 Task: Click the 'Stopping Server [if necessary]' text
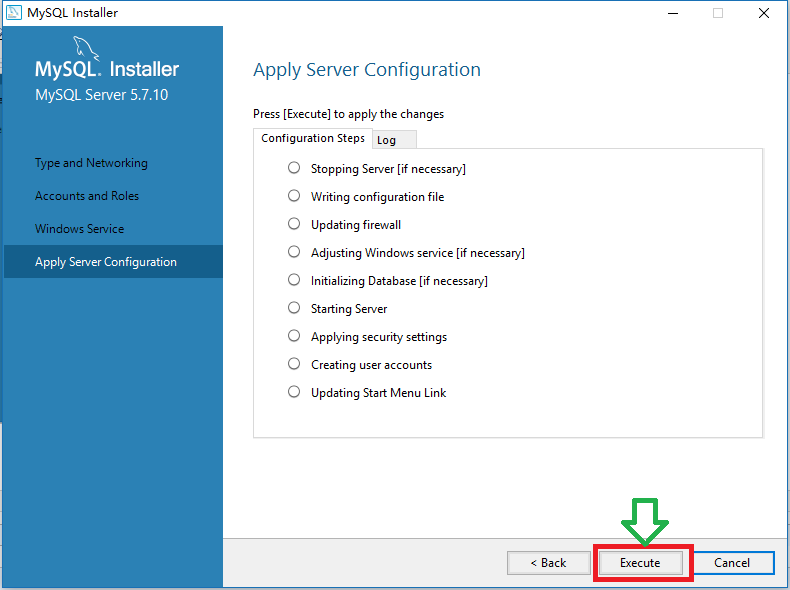point(388,169)
